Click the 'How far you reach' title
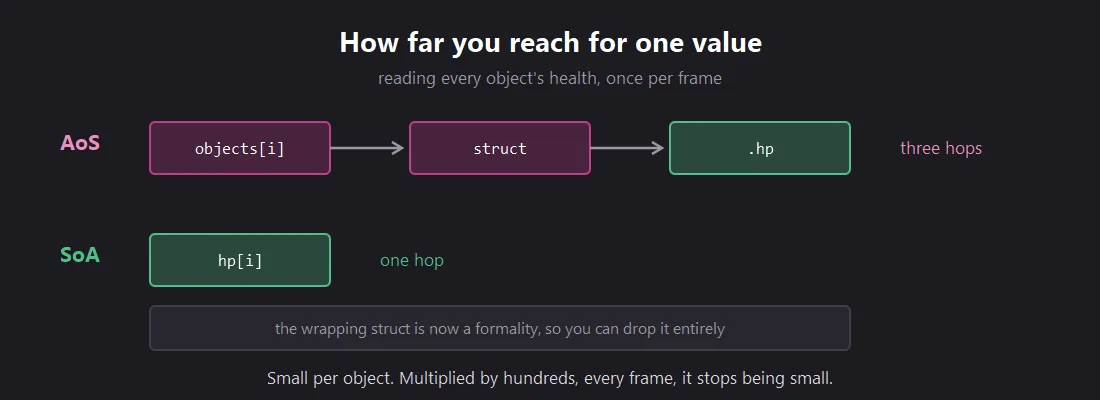1100x400 pixels. pyautogui.click(x=551, y=43)
